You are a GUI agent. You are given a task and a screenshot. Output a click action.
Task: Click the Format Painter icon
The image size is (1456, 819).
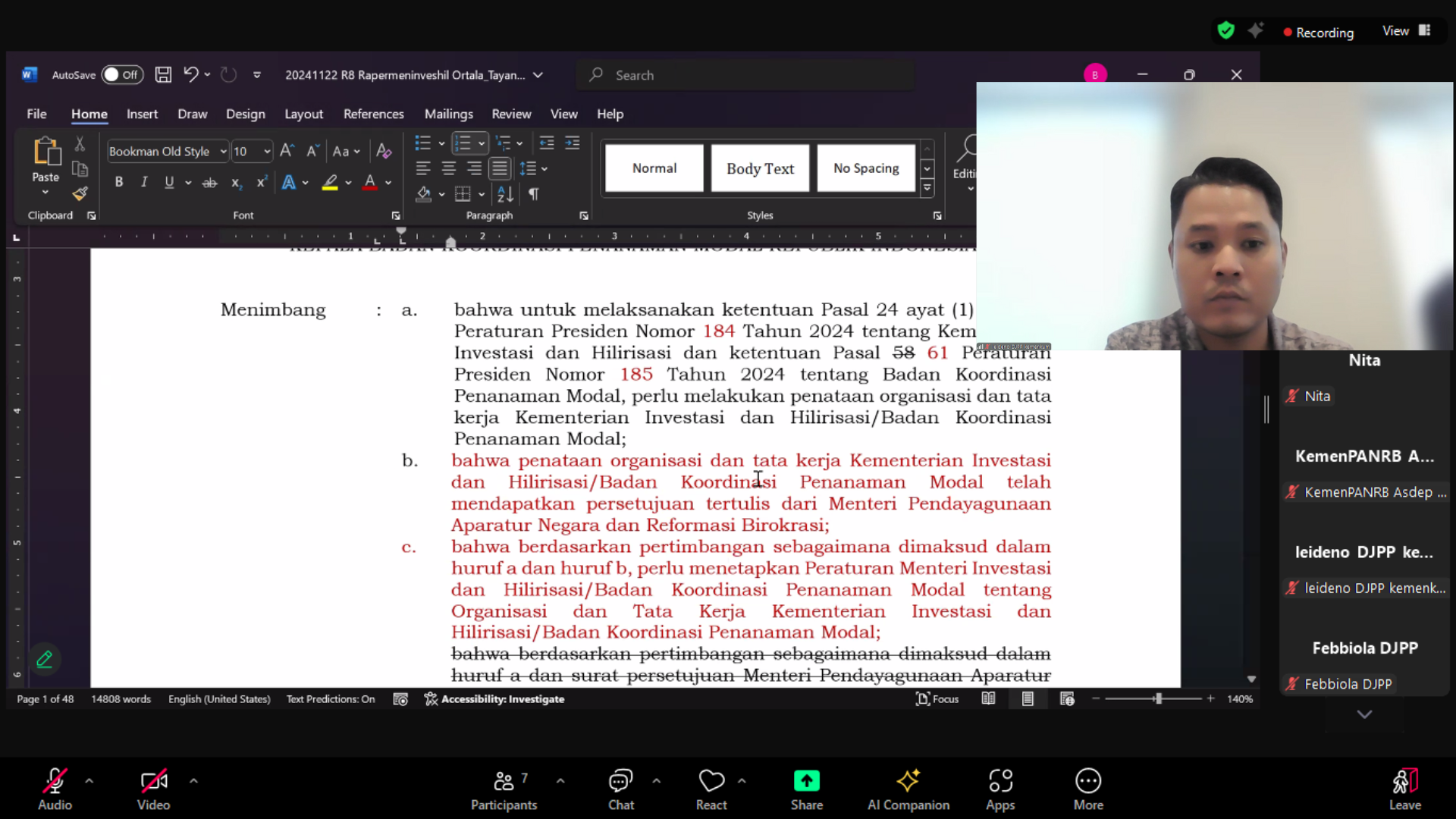tap(80, 194)
